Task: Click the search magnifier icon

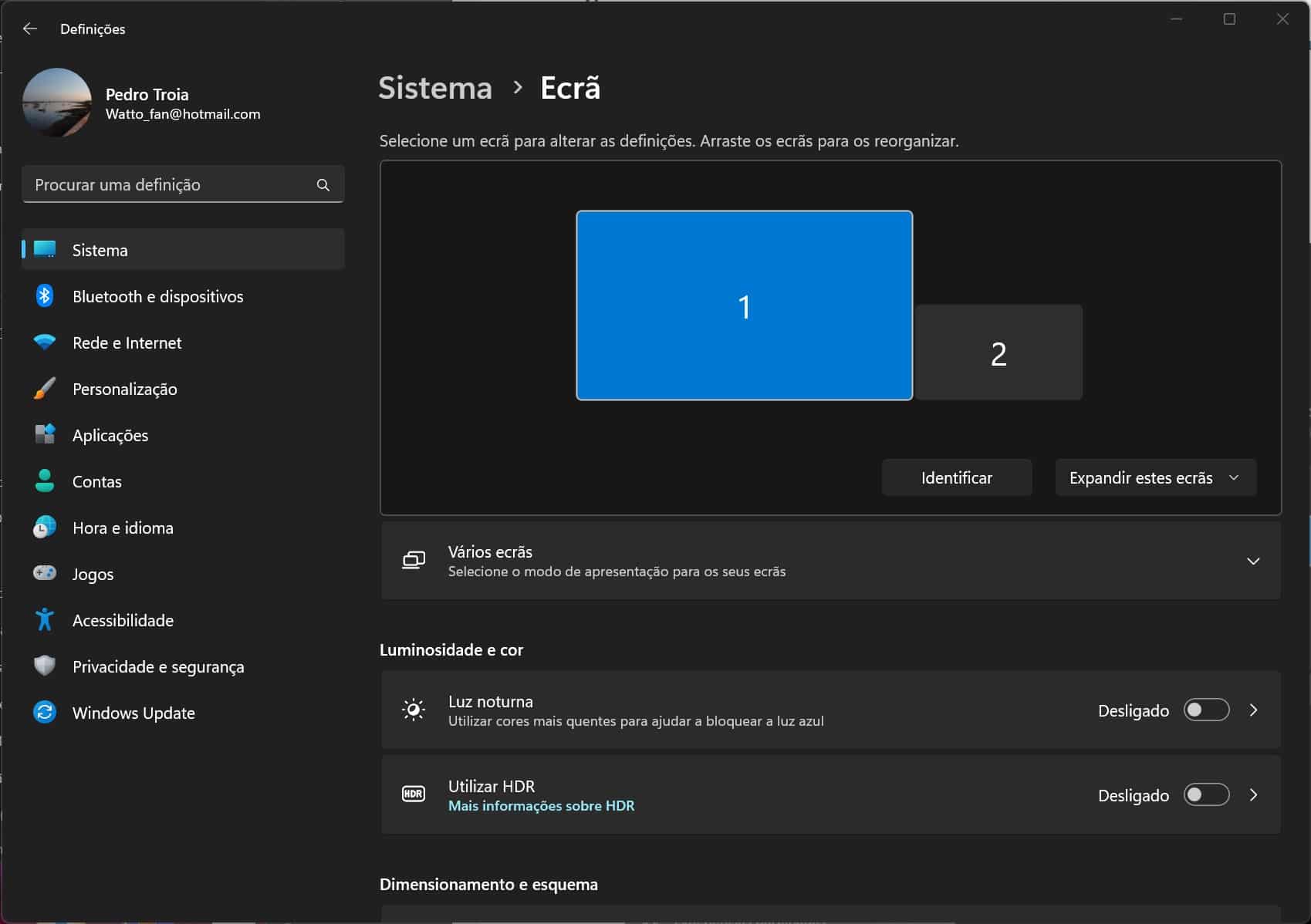Action: [323, 185]
